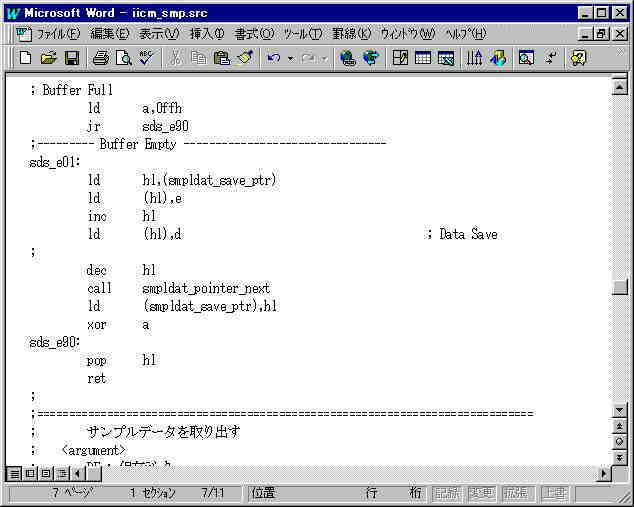The image size is (634, 507).
Task: Save document with the floppy disk icon
Action: click(72, 58)
